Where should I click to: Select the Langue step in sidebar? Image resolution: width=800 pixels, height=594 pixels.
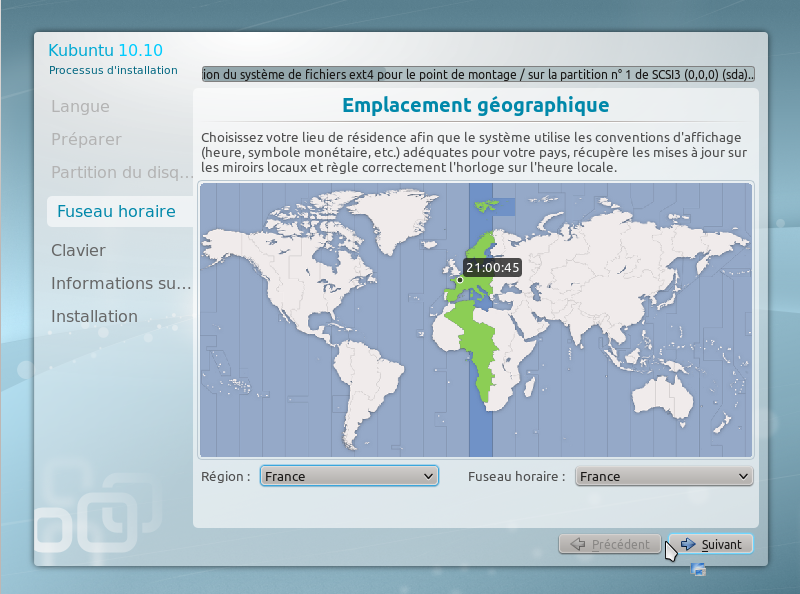pyautogui.click(x=80, y=106)
